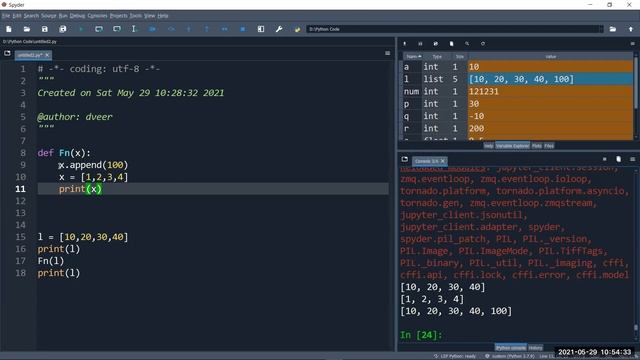Open editor pane options menu

click(387, 53)
